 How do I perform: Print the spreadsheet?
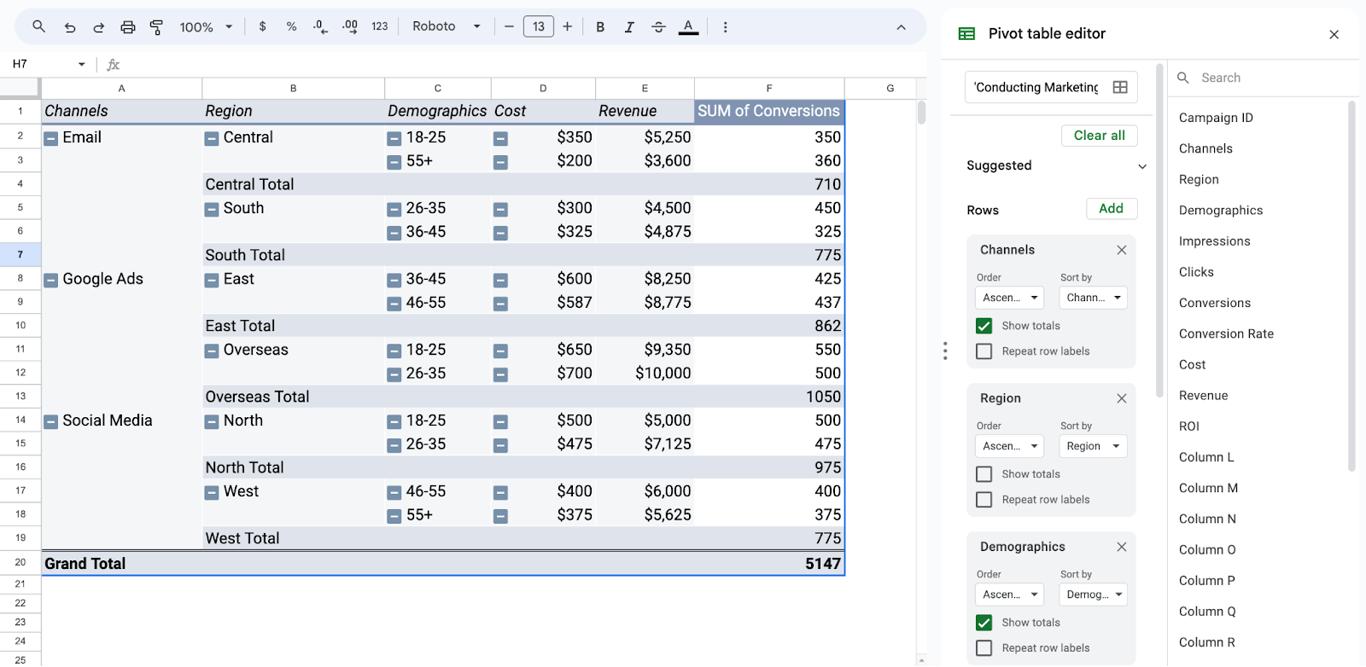(127, 27)
